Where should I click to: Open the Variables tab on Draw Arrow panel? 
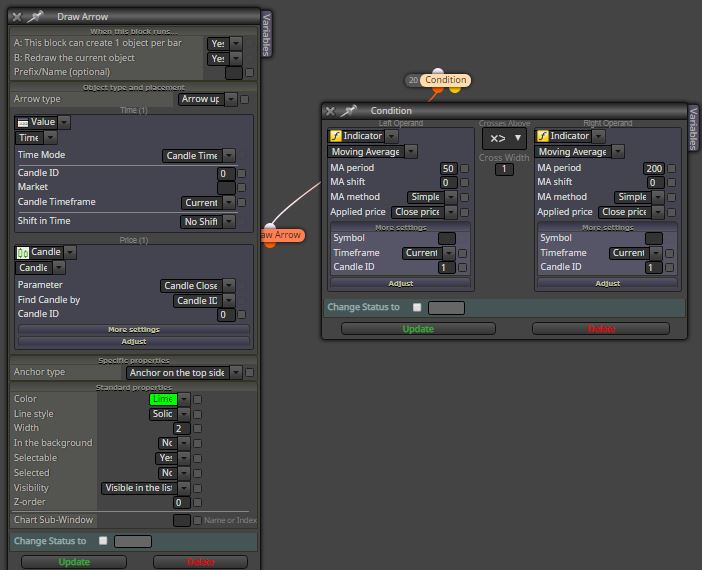(x=266, y=34)
